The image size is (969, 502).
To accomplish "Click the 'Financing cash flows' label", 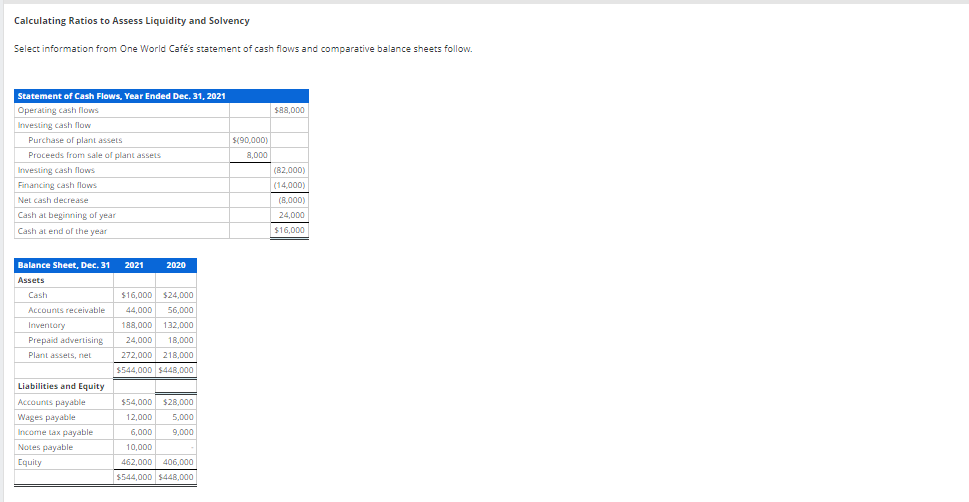I will (x=57, y=185).
